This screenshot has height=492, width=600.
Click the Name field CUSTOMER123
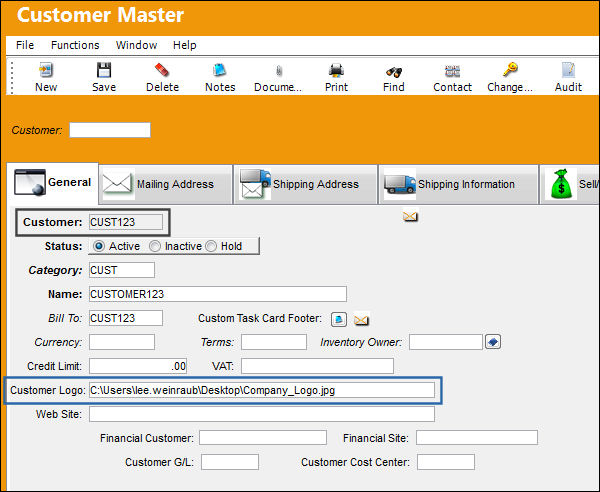(218, 294)
